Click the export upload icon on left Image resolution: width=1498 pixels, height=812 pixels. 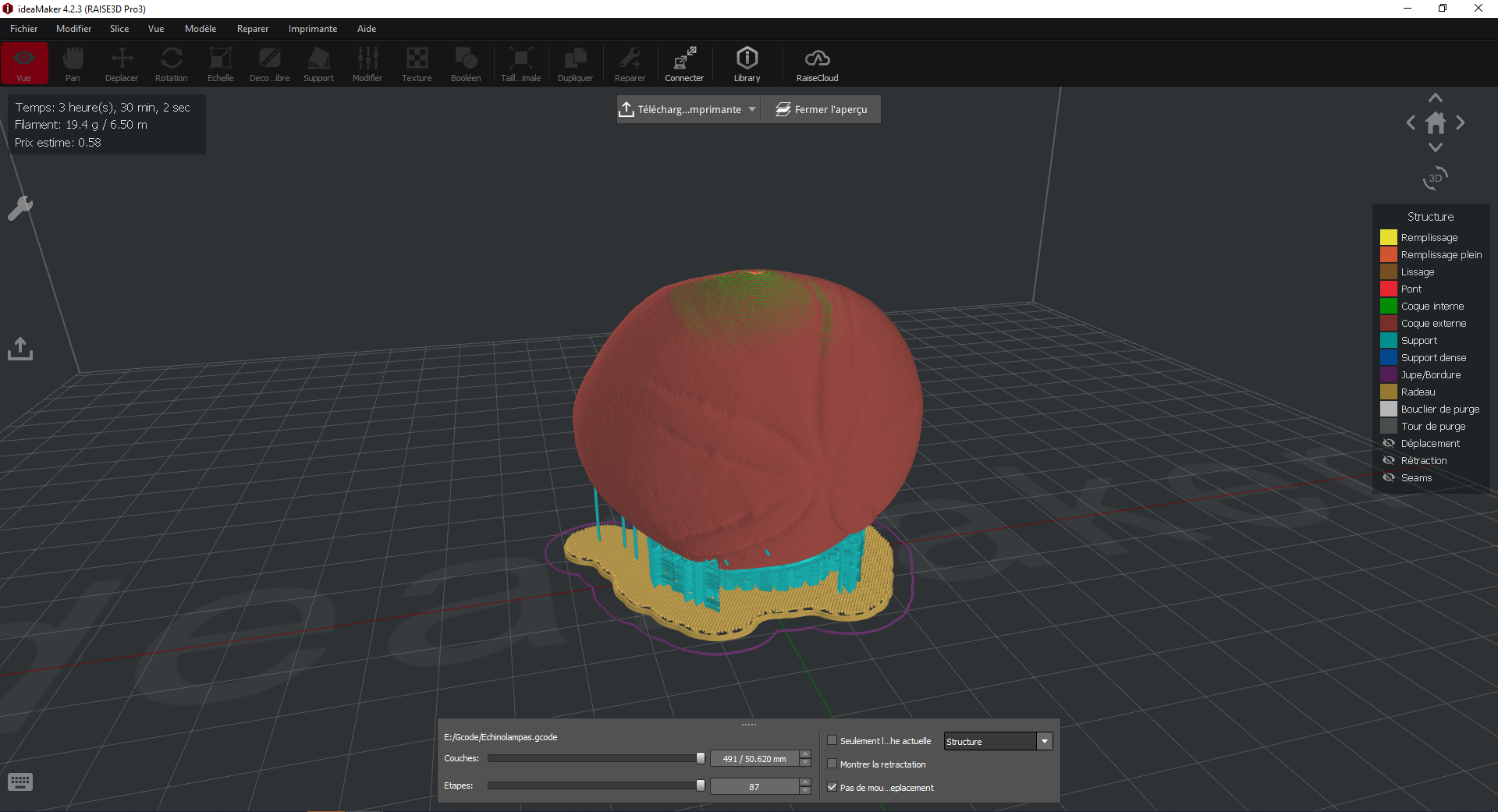pyautogui.click(x=20, y=349)
